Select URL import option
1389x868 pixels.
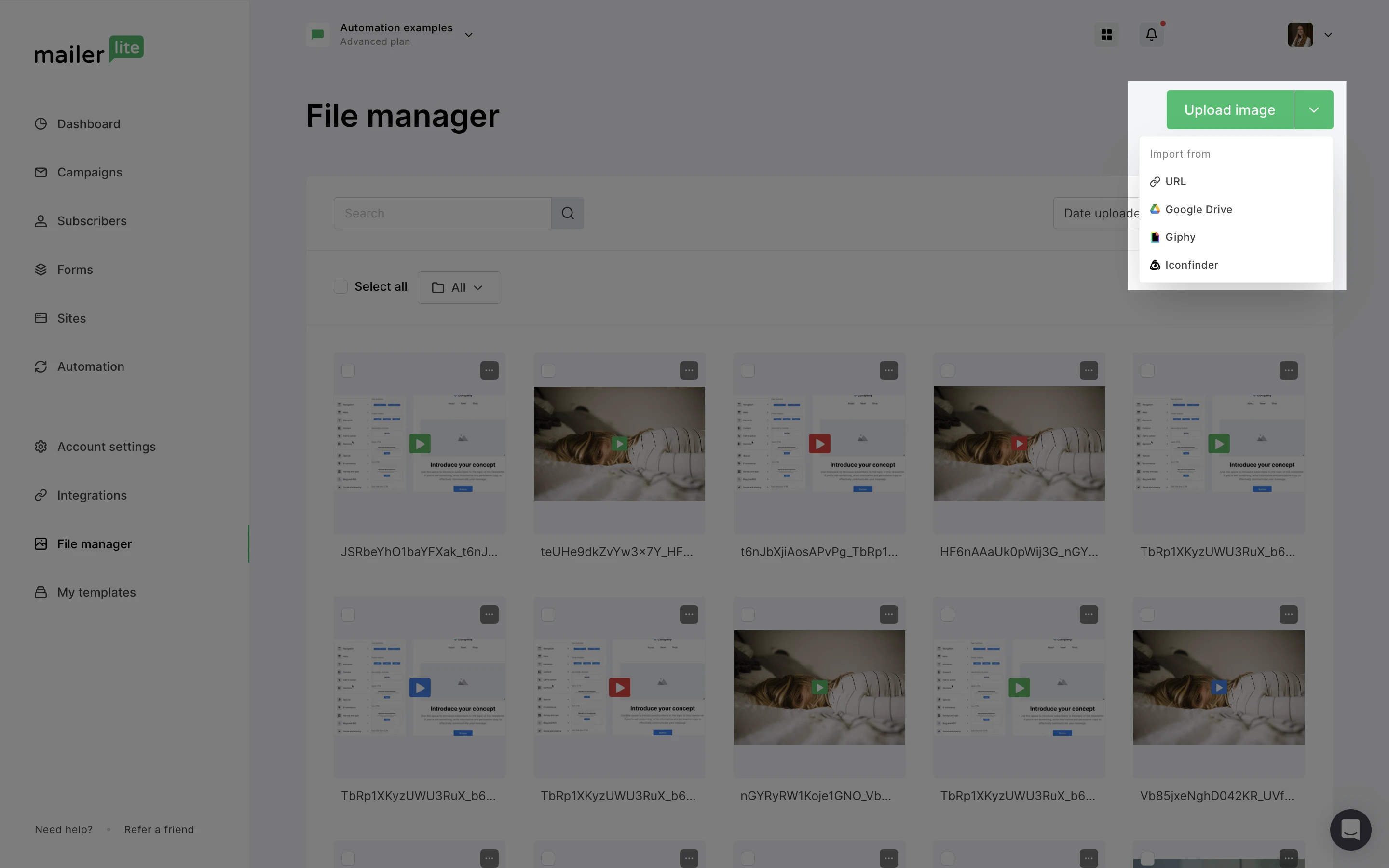coord(1175,181)
